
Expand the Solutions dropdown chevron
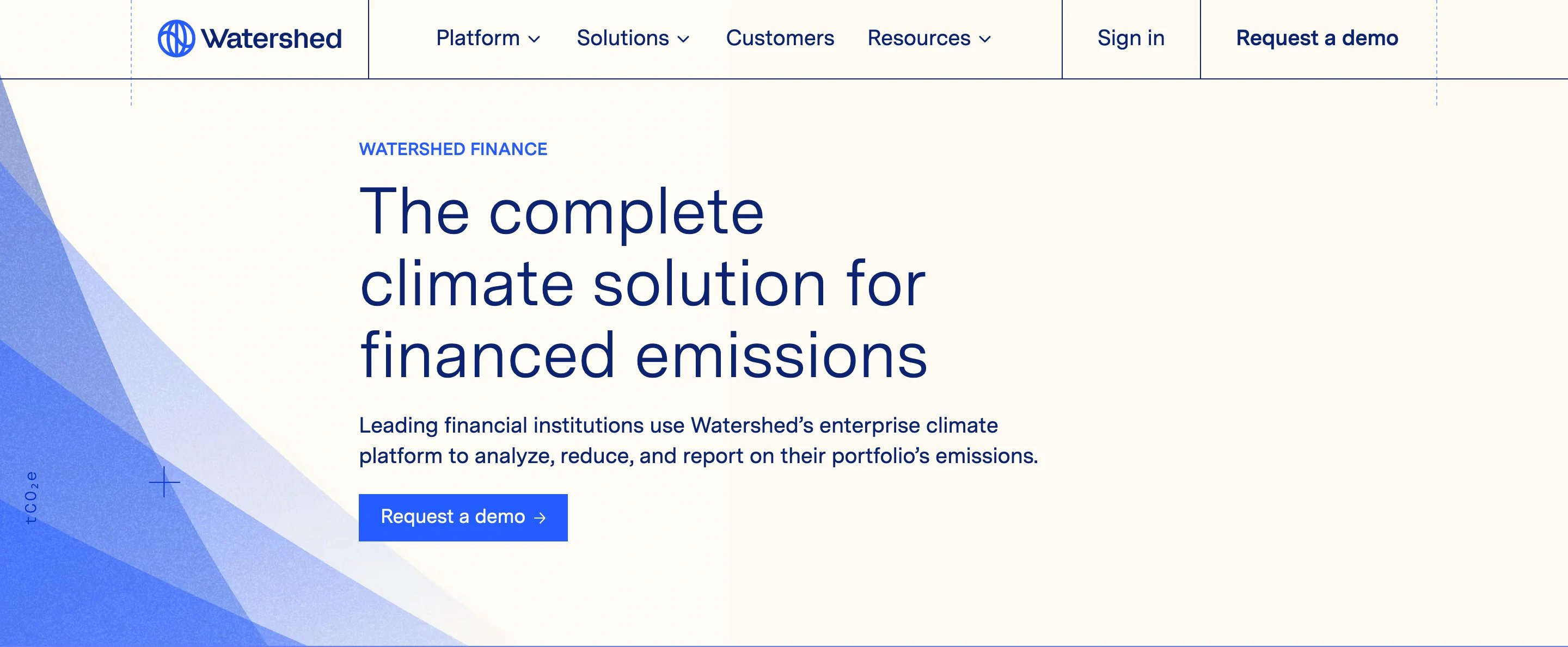tap(685, 40)
